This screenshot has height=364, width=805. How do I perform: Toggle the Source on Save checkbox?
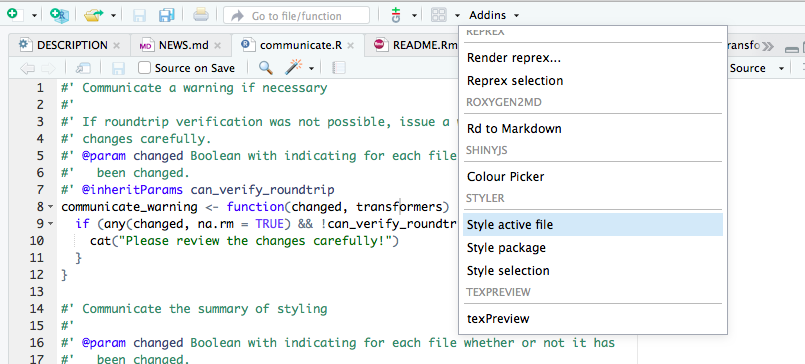(145, 68)
